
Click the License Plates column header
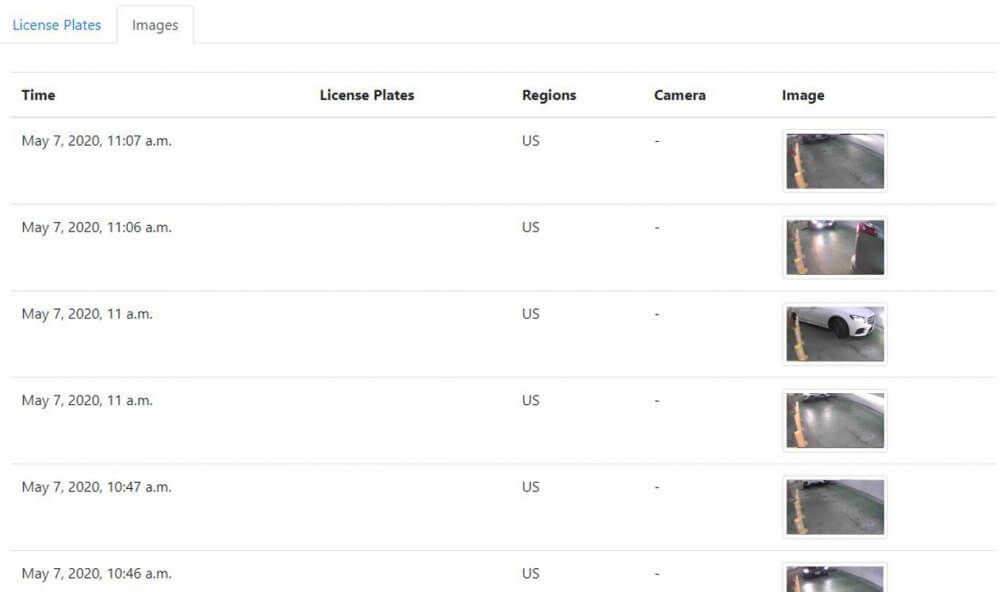point(367,95)
